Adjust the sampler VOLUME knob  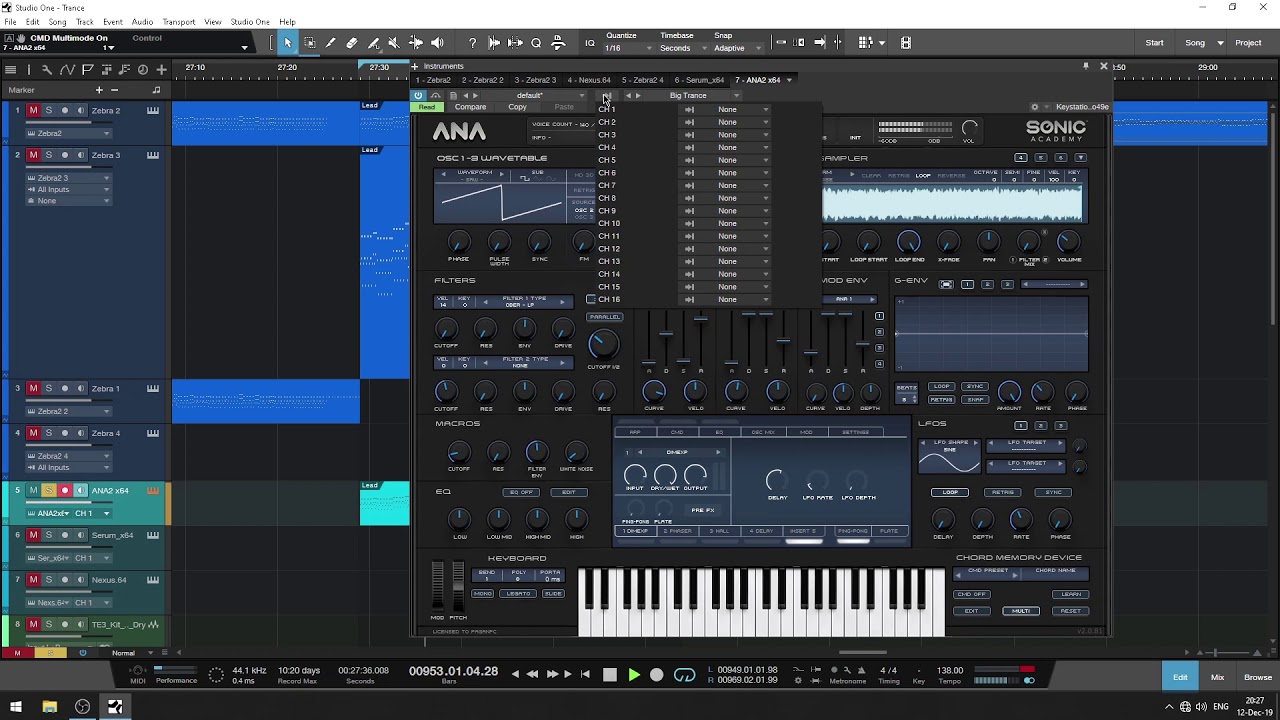click(1068, 240)
